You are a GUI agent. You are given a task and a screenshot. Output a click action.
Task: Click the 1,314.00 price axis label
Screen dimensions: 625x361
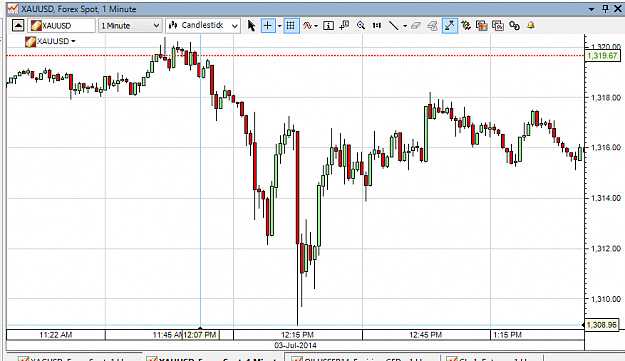pos(605,198)
